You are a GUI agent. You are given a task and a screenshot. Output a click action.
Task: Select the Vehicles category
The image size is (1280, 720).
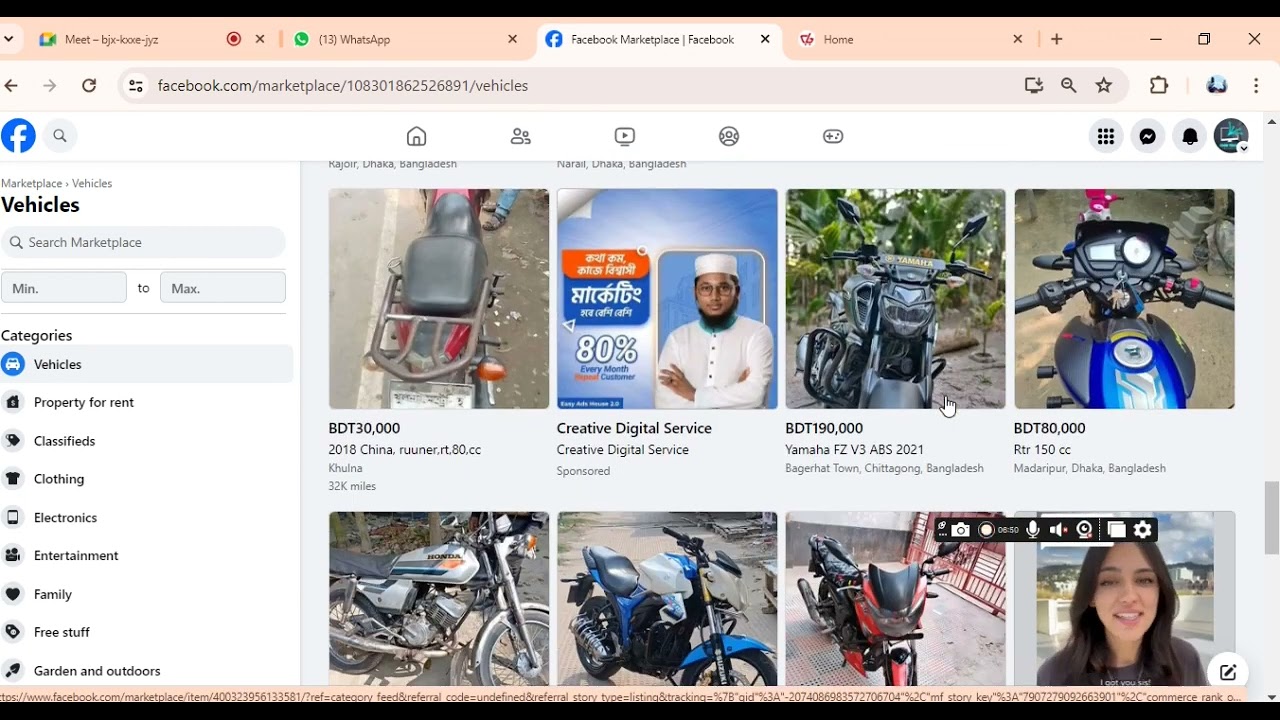[147, 364]
